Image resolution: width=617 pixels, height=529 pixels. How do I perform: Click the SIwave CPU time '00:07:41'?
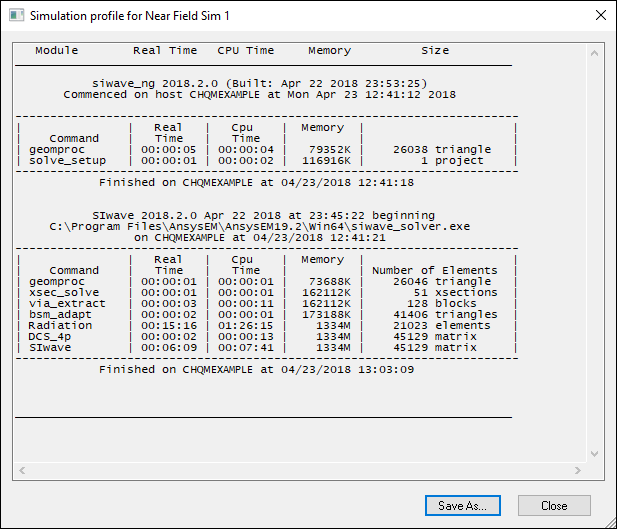246,348
